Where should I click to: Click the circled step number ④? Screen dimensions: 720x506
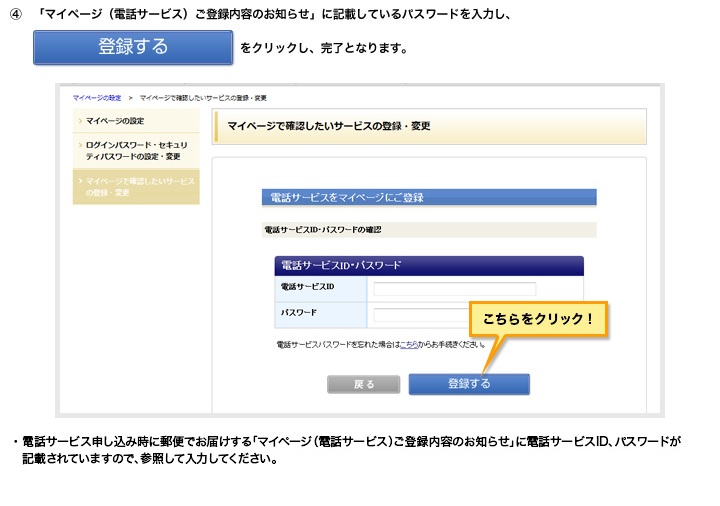pyautogui.click(x=15, y=15)
